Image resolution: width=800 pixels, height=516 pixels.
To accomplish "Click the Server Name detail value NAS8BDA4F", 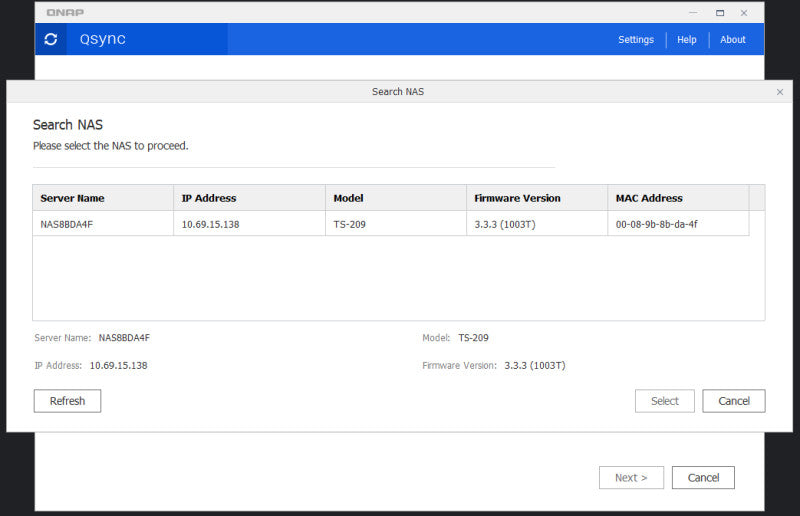I will 124,337.
